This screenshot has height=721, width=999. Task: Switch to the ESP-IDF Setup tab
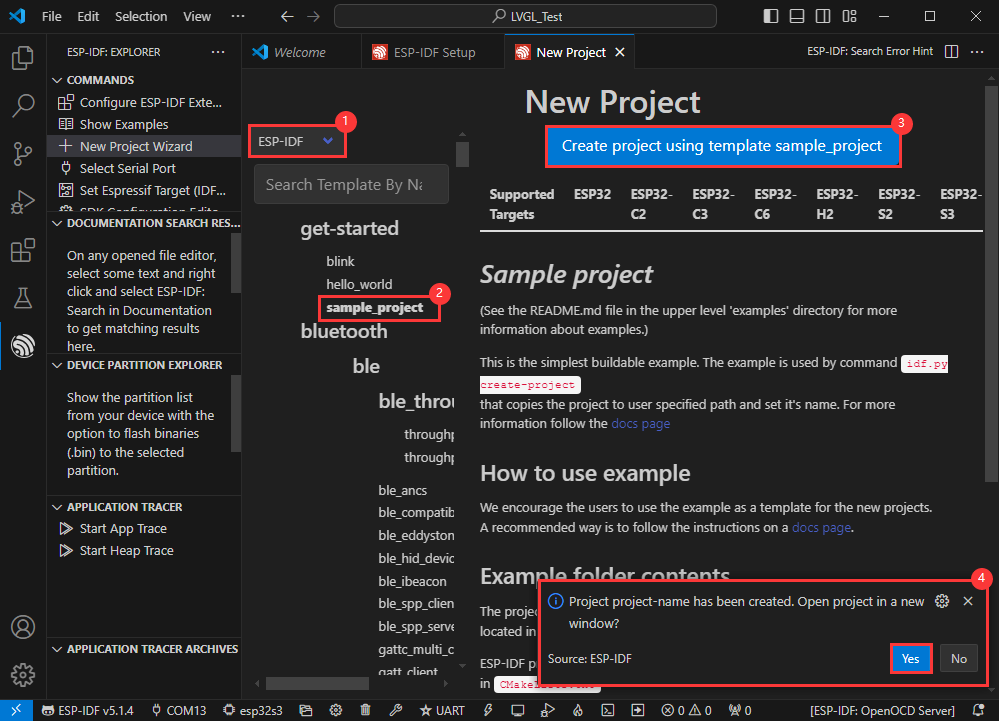[x=425, y=52]
